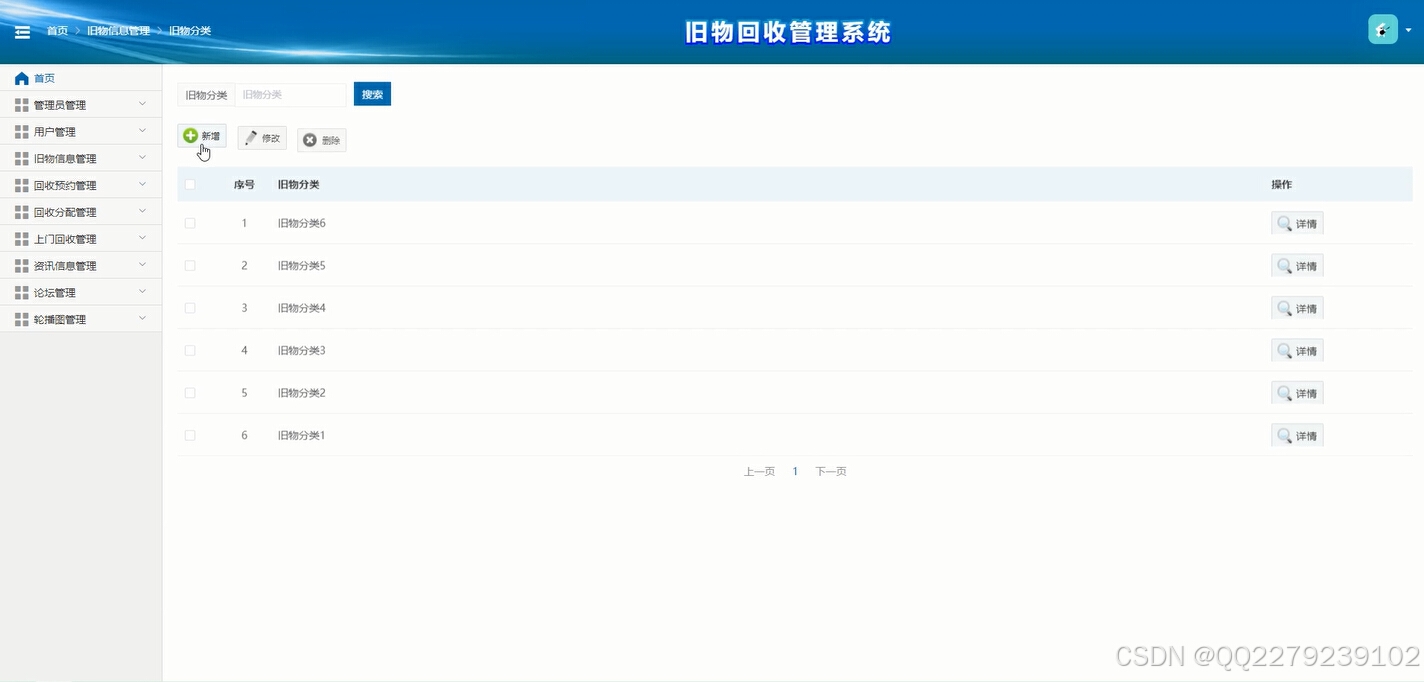Image resolution: width=1424 pixels, height=682 pixels.
Task: Go to 下一页 in pagination
Action: click(x=830, y=471)
